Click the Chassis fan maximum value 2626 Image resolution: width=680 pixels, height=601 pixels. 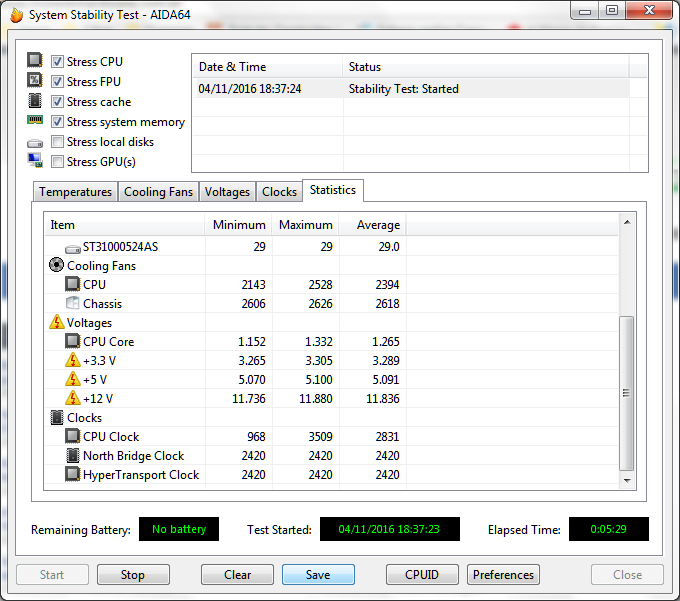[x=320, y=304]
